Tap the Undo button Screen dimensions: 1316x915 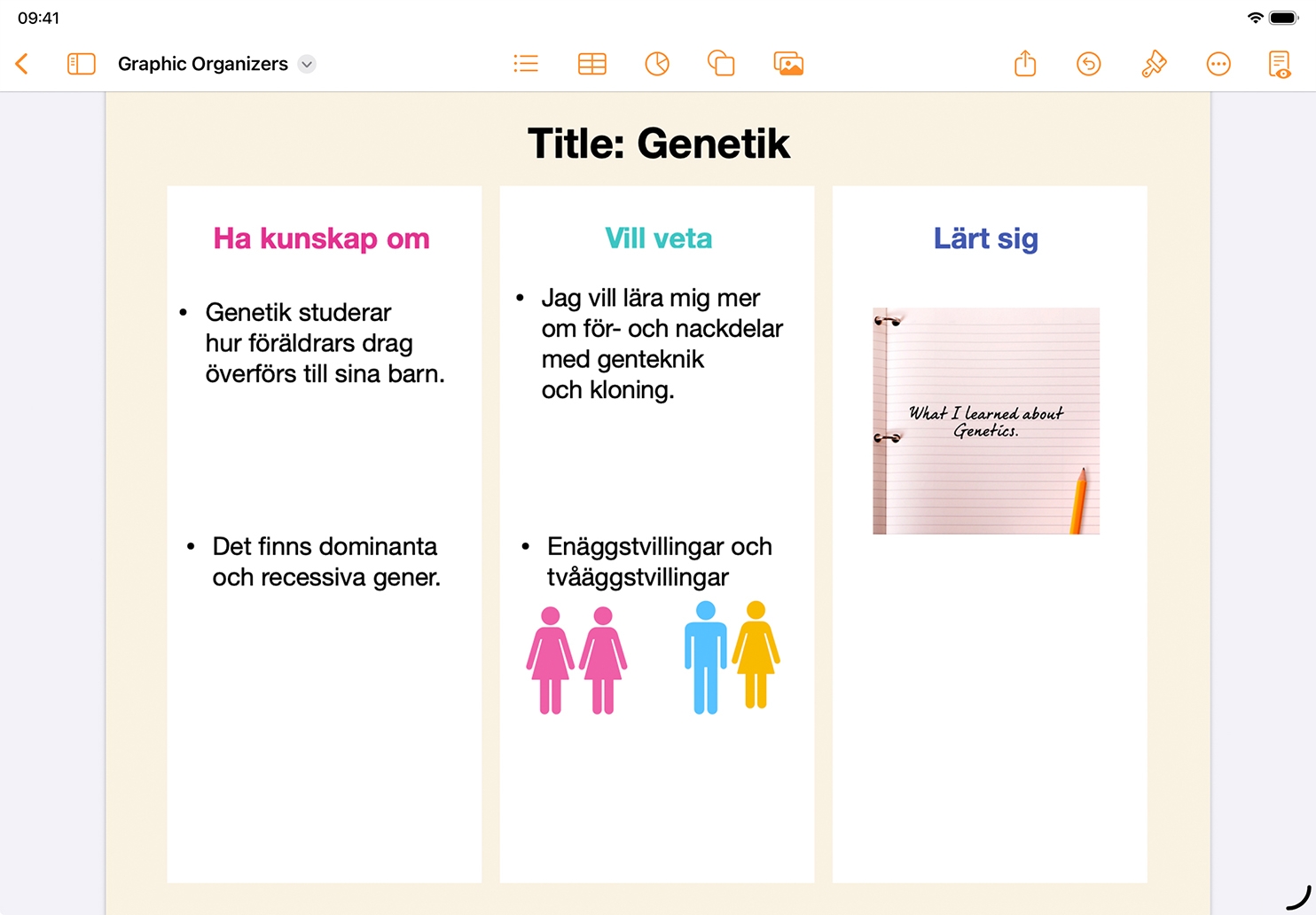(1089, 64)
